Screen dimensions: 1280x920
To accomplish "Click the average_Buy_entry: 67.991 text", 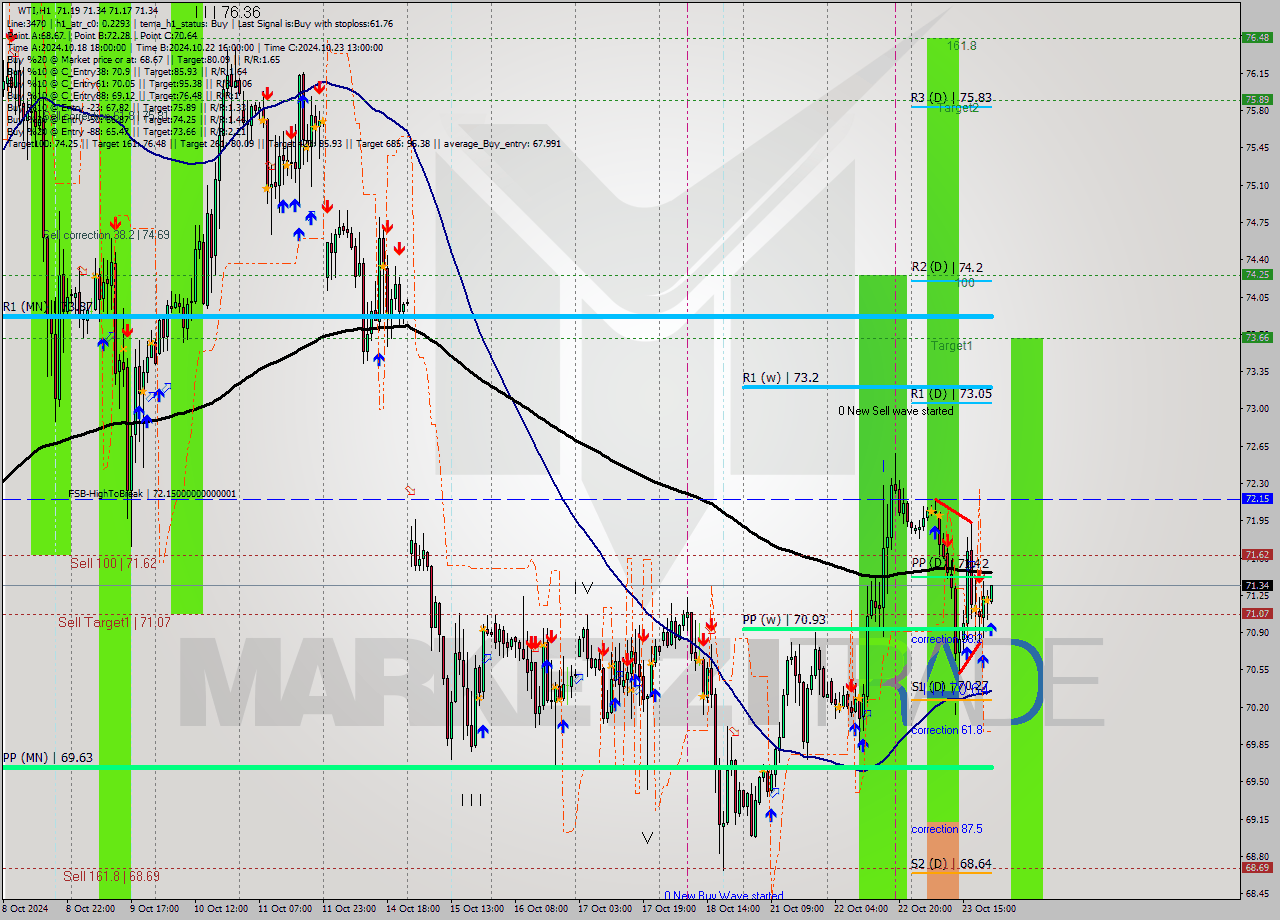I will click(502, 144).
